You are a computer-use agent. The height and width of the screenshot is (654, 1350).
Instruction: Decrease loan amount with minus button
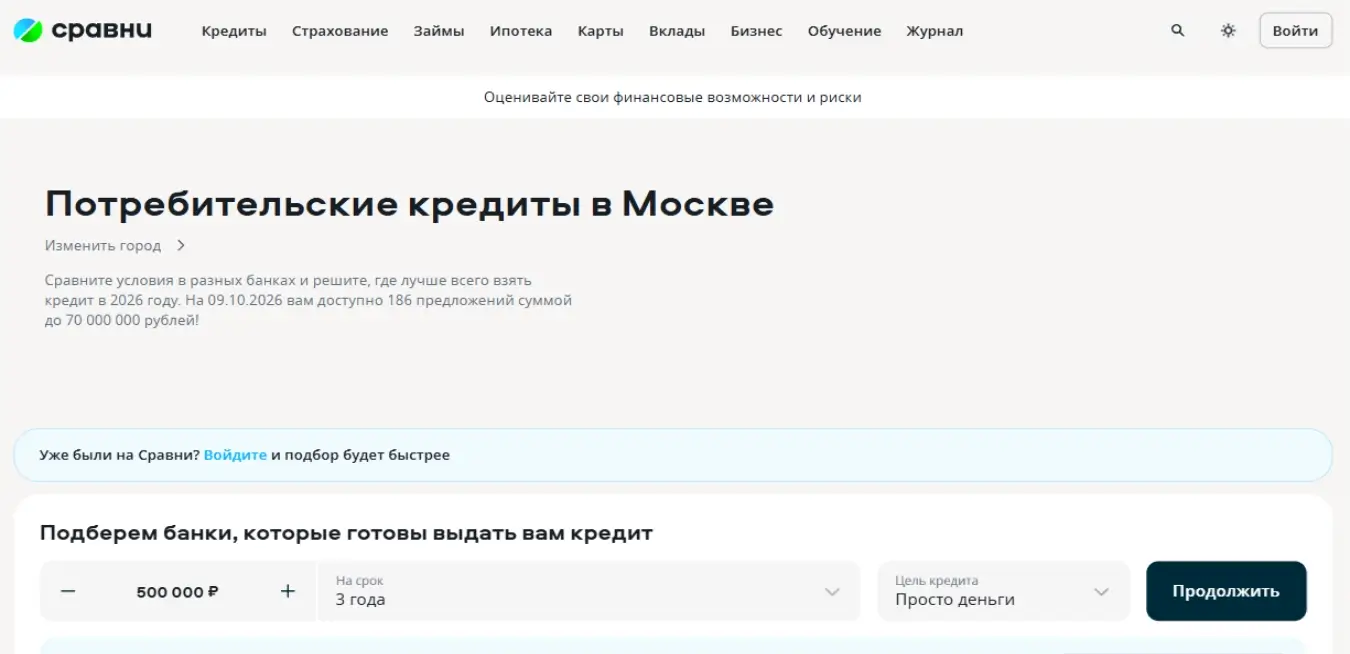[x=68, y=591]
